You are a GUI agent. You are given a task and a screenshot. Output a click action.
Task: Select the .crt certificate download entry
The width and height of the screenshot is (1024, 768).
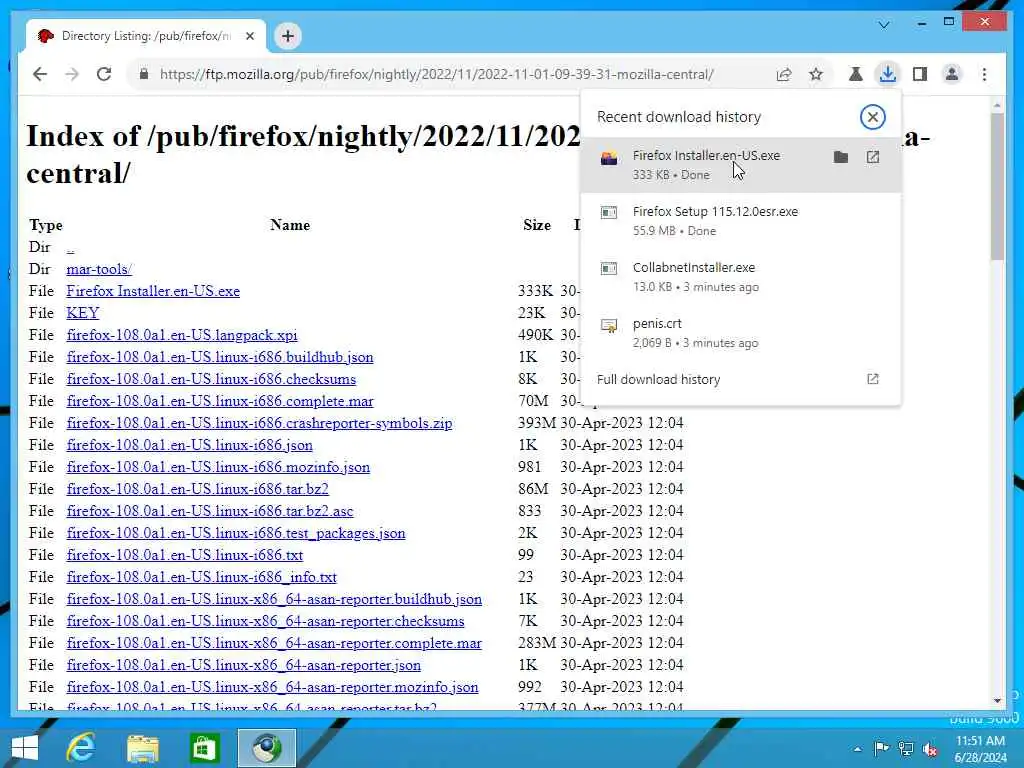[x=741, y=333]
